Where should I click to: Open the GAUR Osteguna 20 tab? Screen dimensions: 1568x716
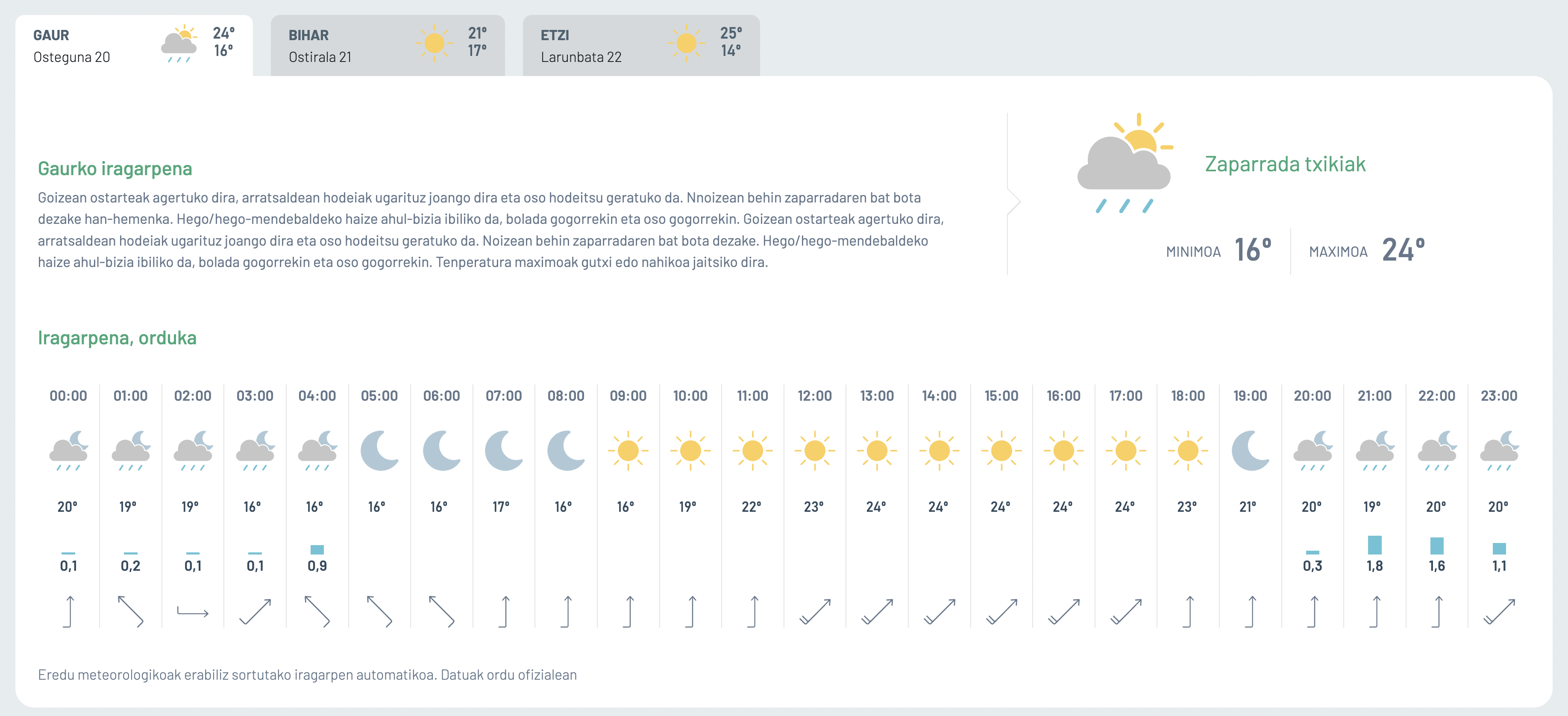click(x=134, y=46)
